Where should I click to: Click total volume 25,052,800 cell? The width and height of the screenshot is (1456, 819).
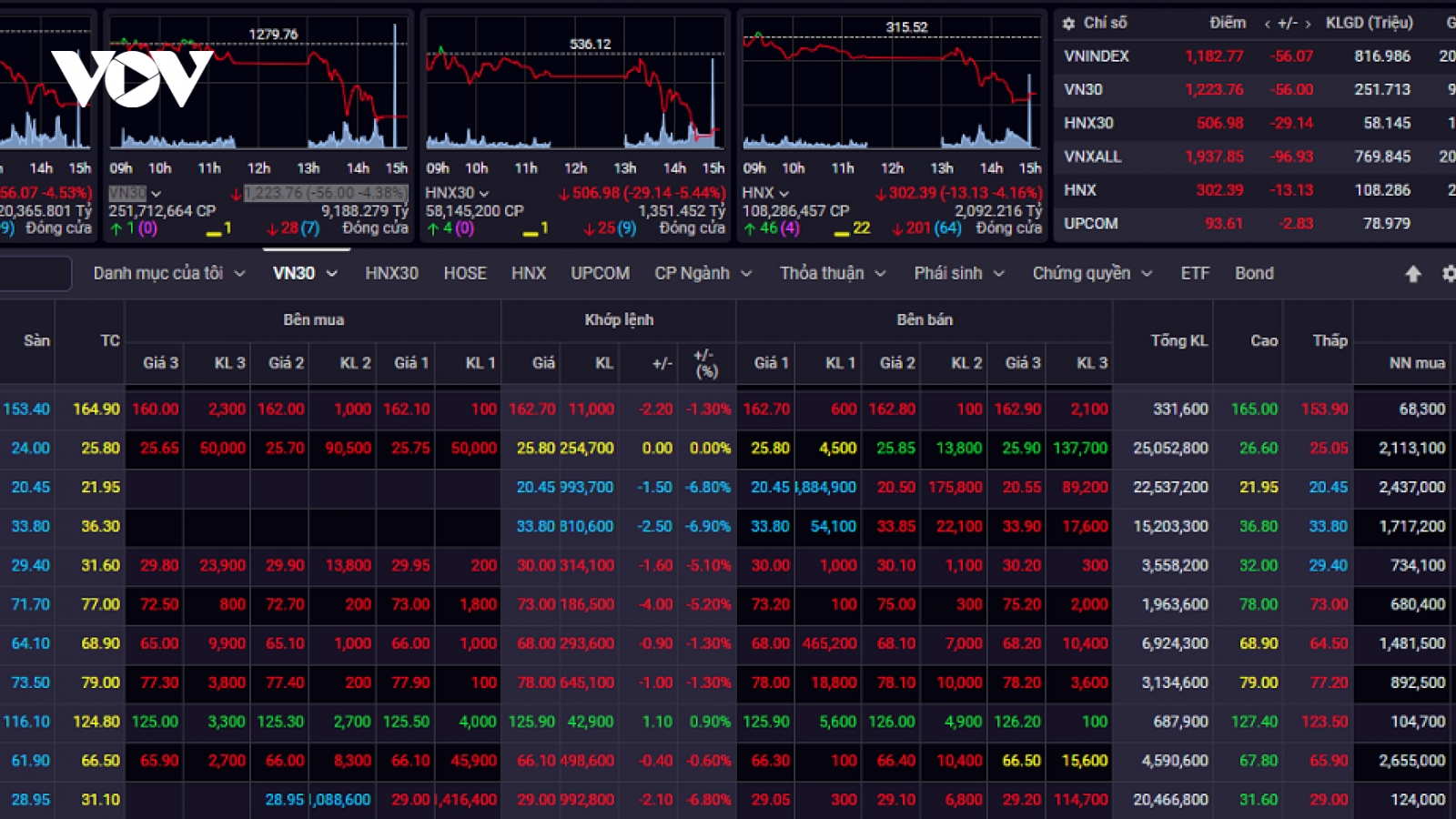1170,449
